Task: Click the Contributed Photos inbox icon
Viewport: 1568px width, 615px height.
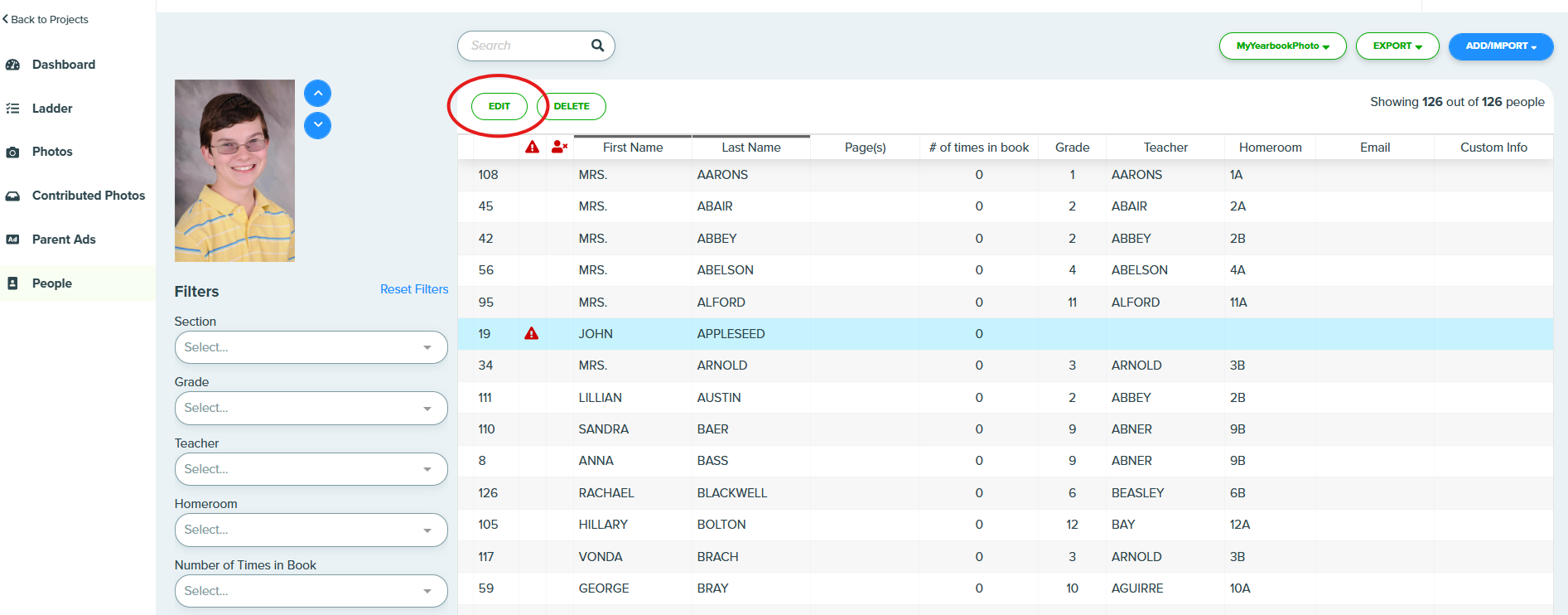Action: [12, 196]
